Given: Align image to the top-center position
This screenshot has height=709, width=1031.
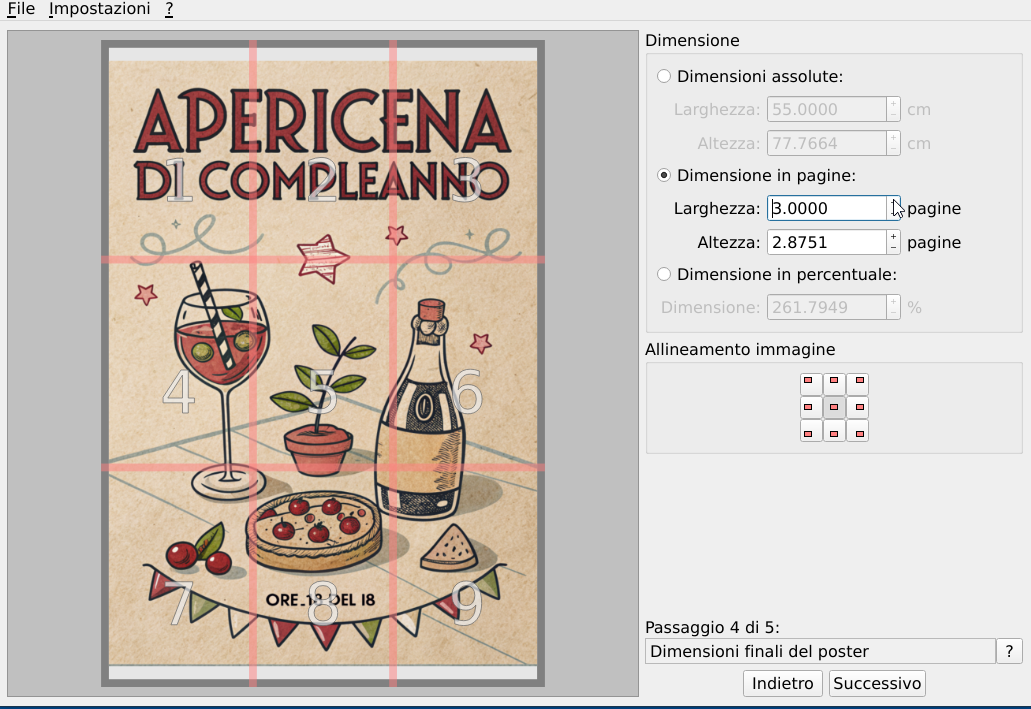Looking at the screenshot, I should point(833,383).
